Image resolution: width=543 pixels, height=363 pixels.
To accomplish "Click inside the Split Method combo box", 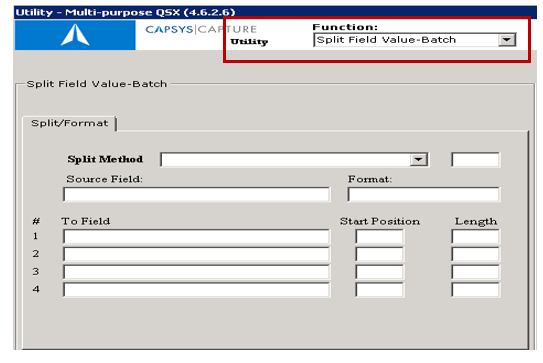I will 294,160.
